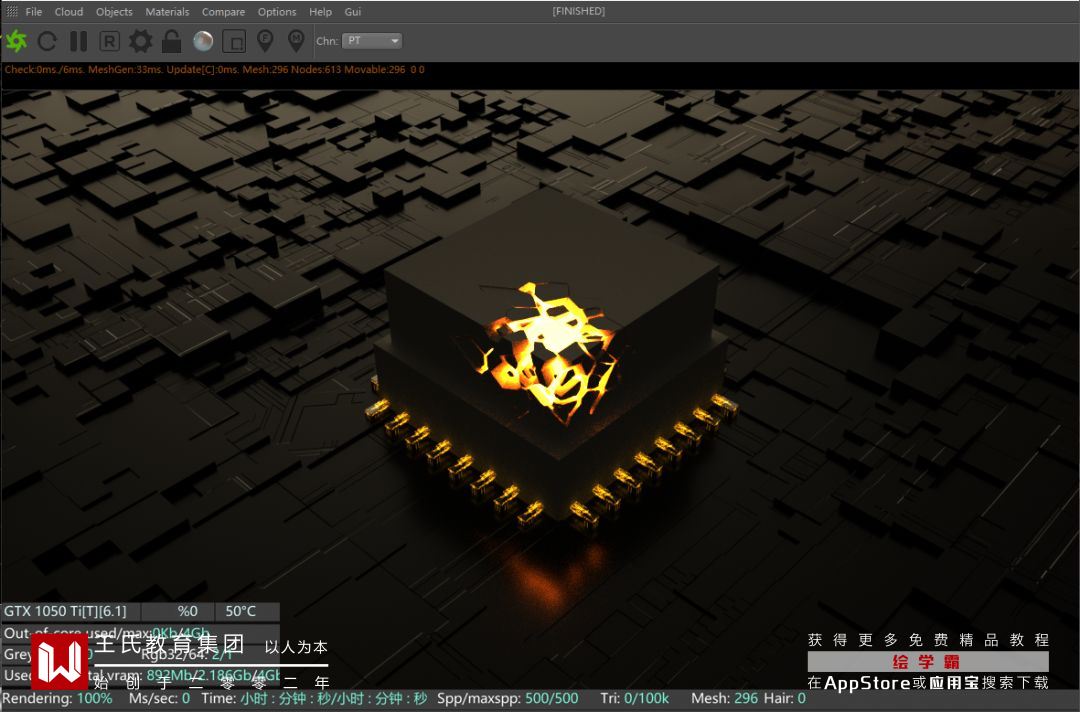Viewport: 1080px width, 712px height.
Task: Click the 'Mesh: 296' readout in bottom bar
Action: click(725, 698)
